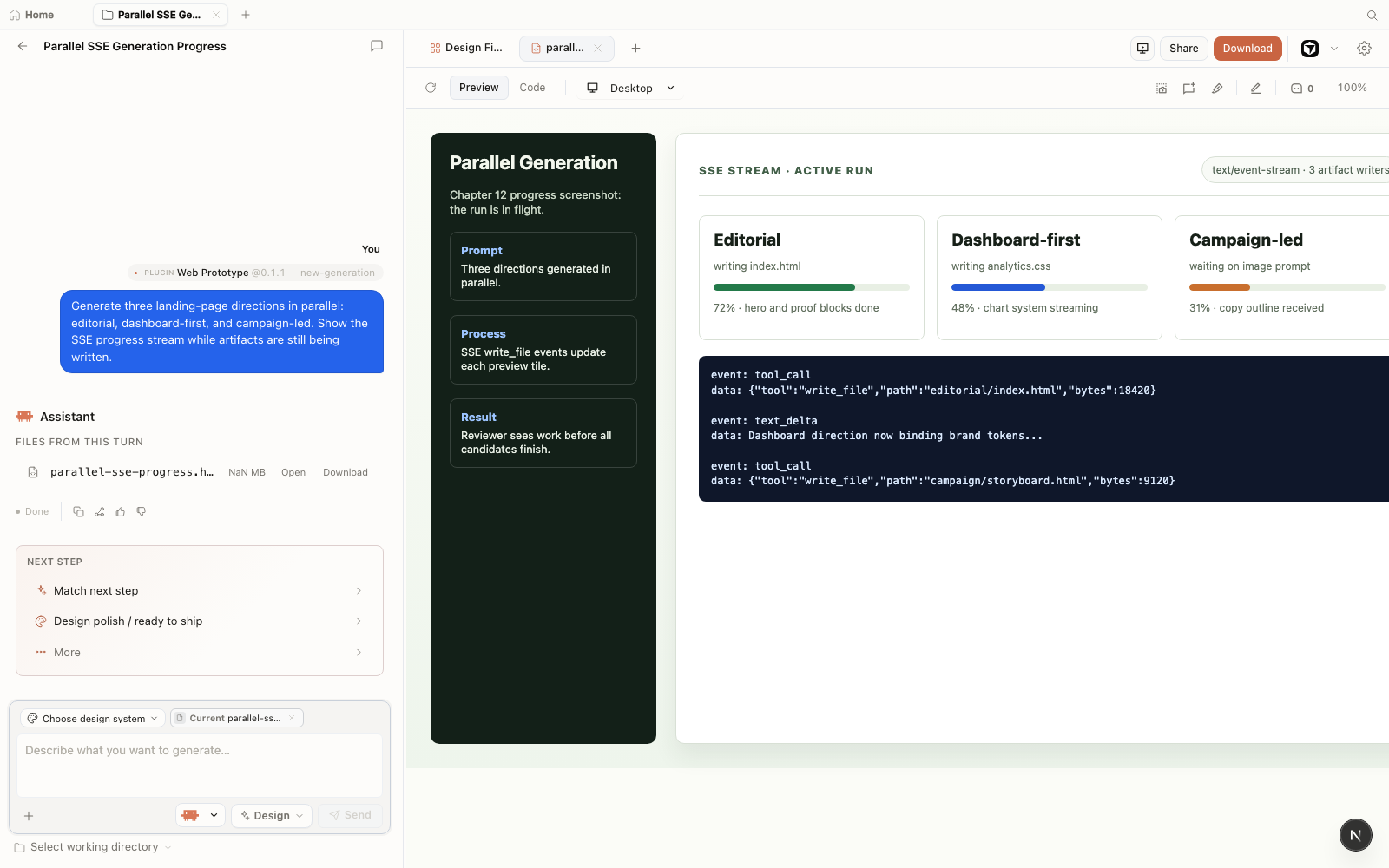
Task: Give a thumbs up to the response
Action: pyautogui.click(x=121, y=512)
